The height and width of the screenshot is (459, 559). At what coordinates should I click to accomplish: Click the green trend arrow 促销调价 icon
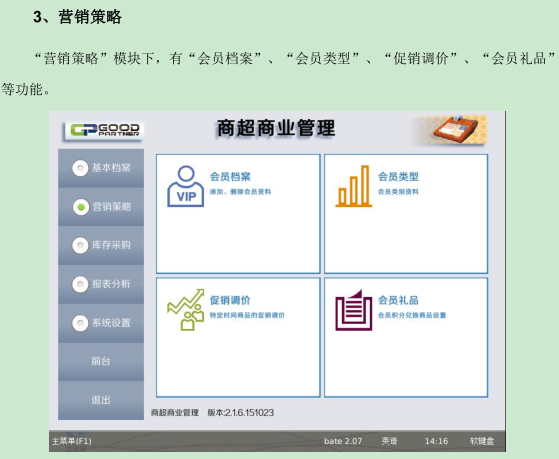pyautogui.click(x=186, y=310)
